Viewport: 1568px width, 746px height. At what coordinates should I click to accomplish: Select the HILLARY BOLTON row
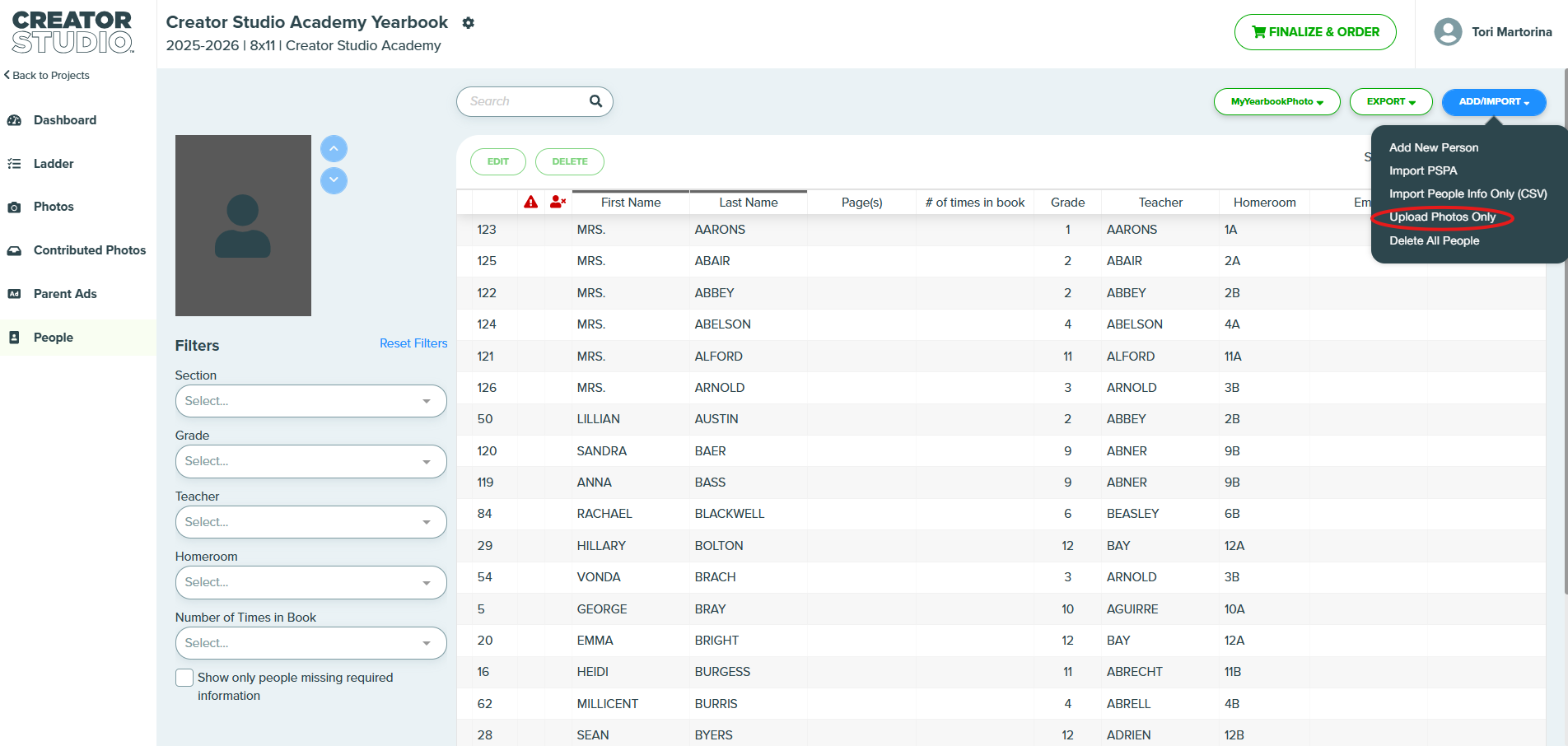1001,546
